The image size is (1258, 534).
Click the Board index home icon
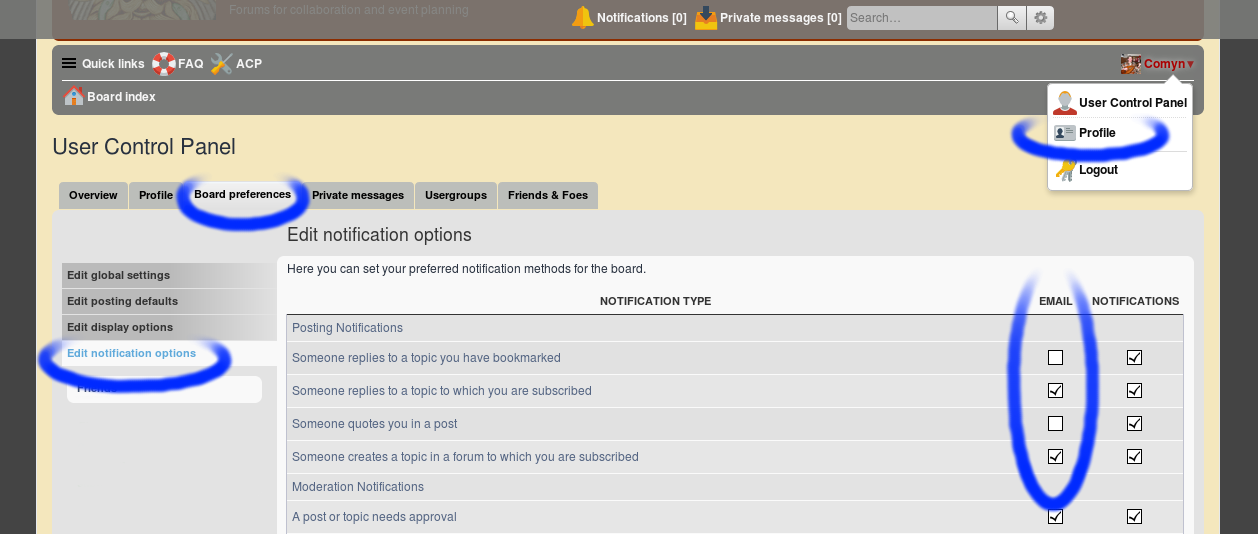click(x=74, y=97)
